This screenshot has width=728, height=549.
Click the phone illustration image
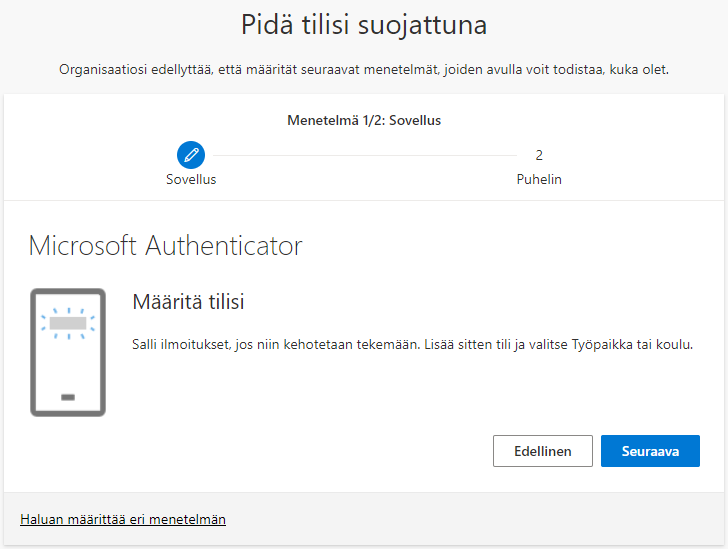pyautogui.click(x=68, y=351)
